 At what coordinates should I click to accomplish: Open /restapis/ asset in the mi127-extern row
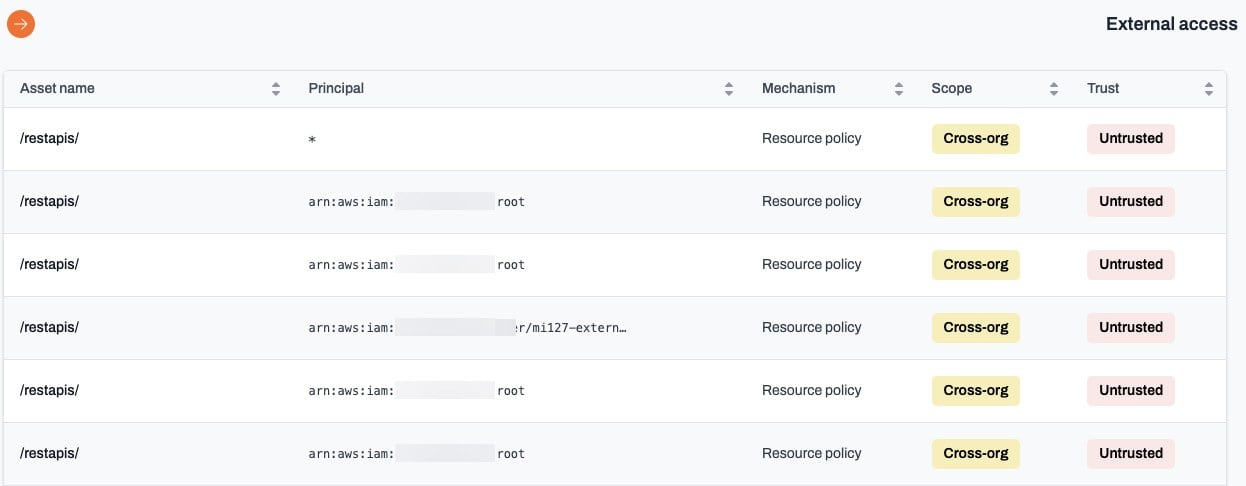(x=49, y=327)
